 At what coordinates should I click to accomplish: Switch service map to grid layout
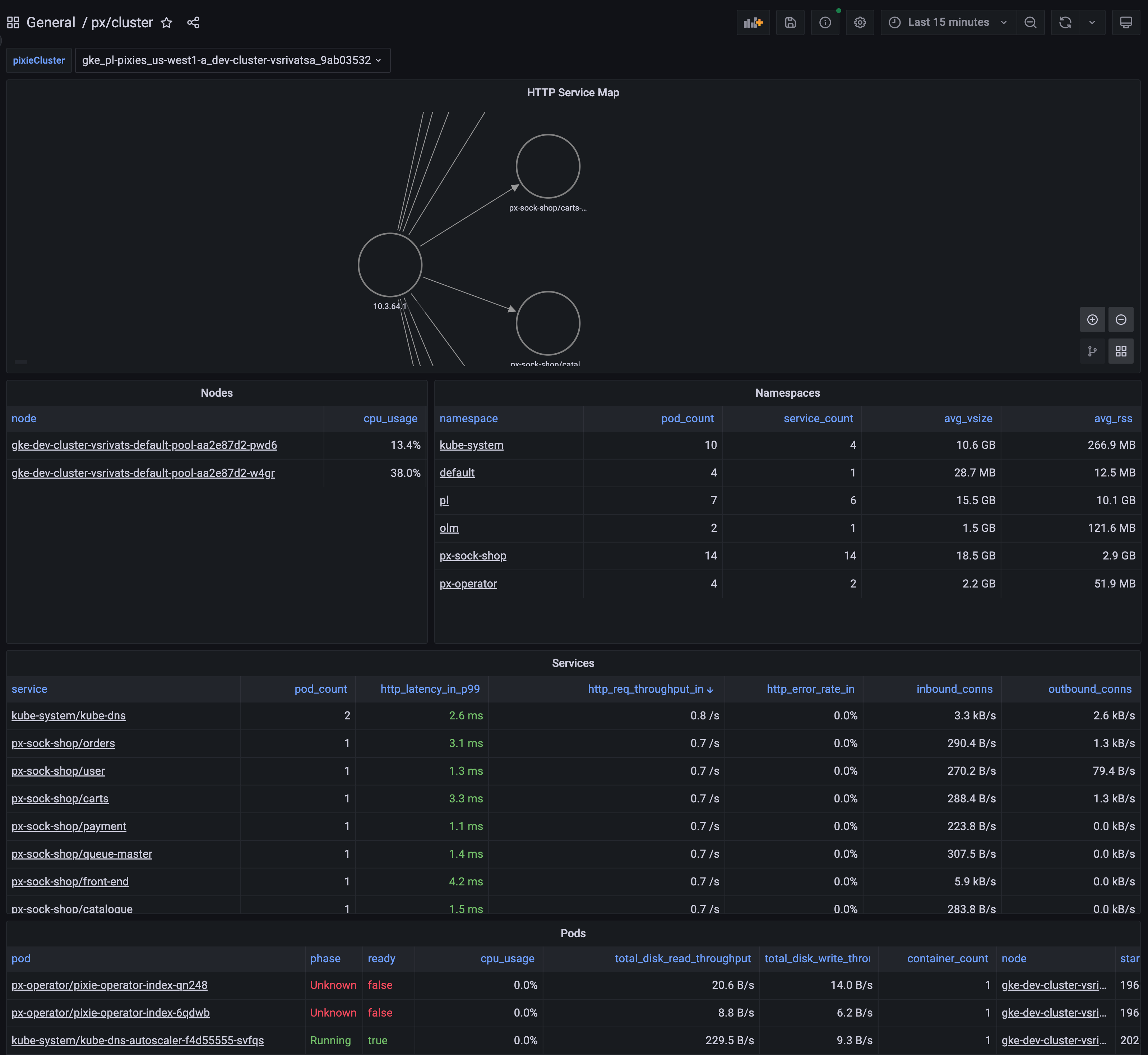(x=1121, y=351)
